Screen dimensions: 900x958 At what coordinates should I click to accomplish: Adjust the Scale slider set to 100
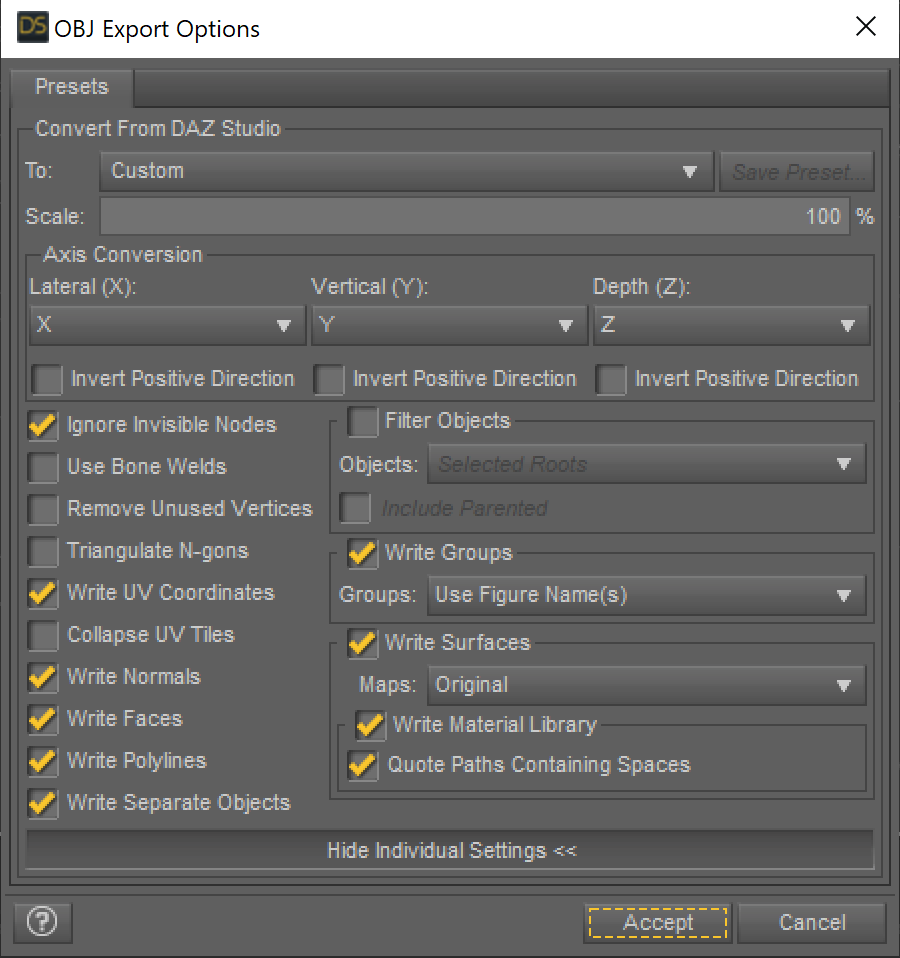pos(475,216)
